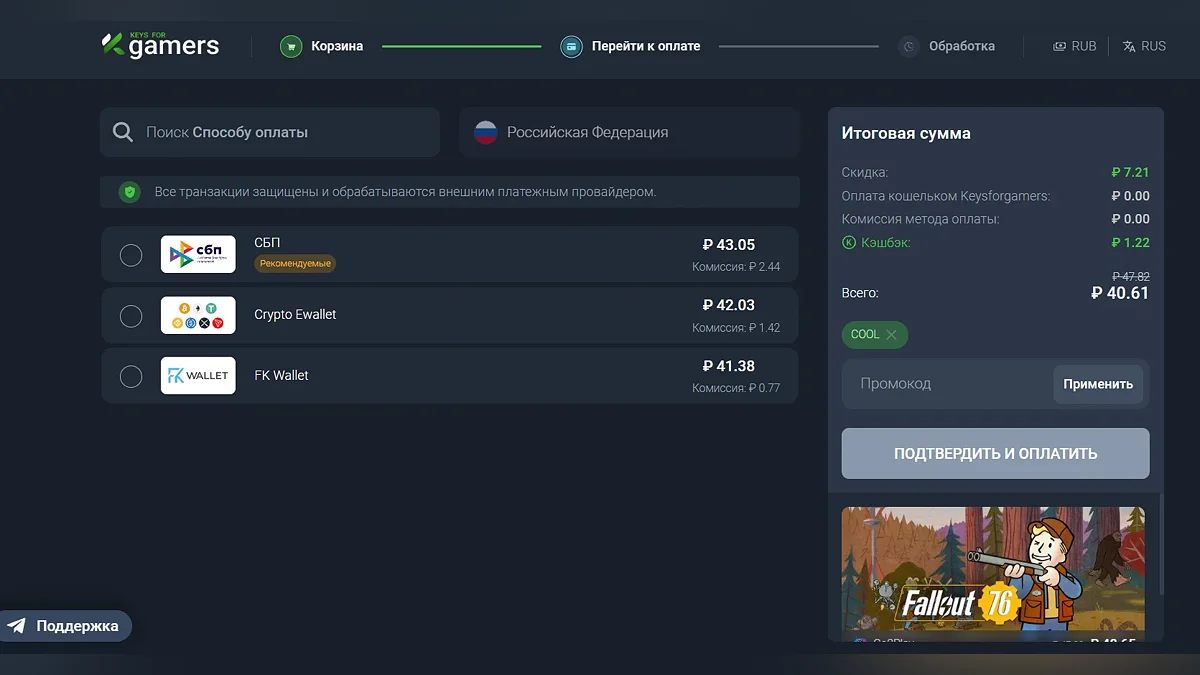Click the Комиссия: ₽ 0.77 text
1200x675 pixels.
point(736,388)
